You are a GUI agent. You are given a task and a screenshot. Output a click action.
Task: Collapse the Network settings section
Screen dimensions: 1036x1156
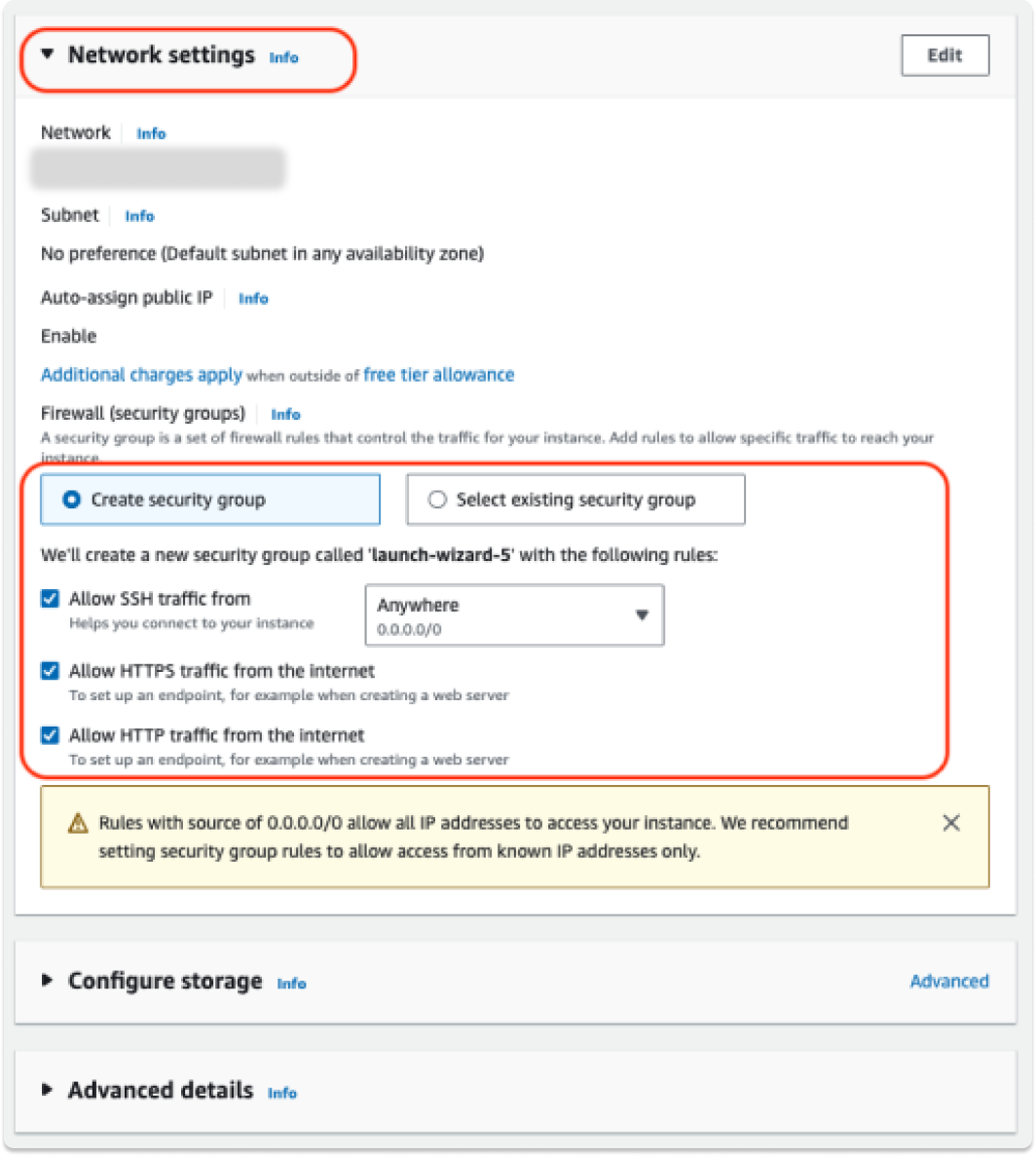point(48,56)
